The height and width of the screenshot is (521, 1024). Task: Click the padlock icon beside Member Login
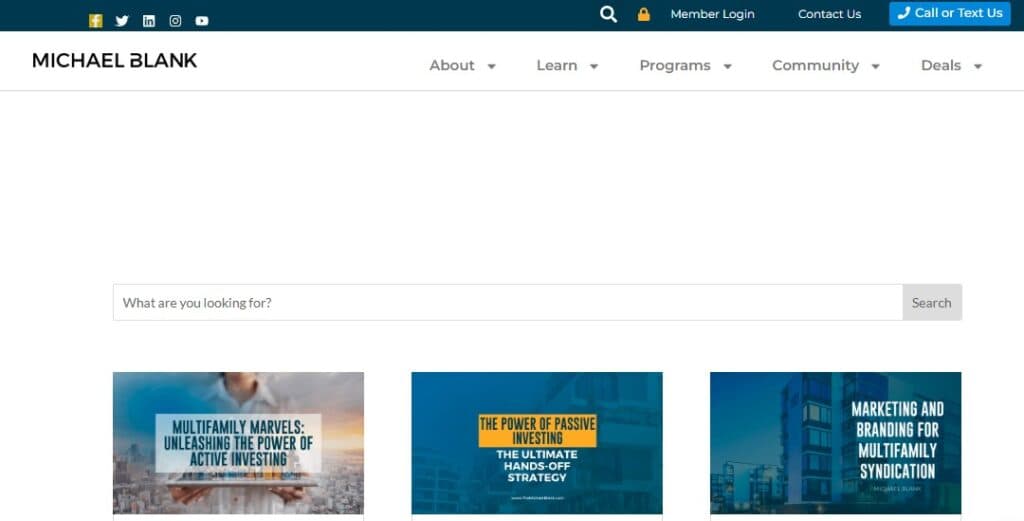tap(644, 14)
